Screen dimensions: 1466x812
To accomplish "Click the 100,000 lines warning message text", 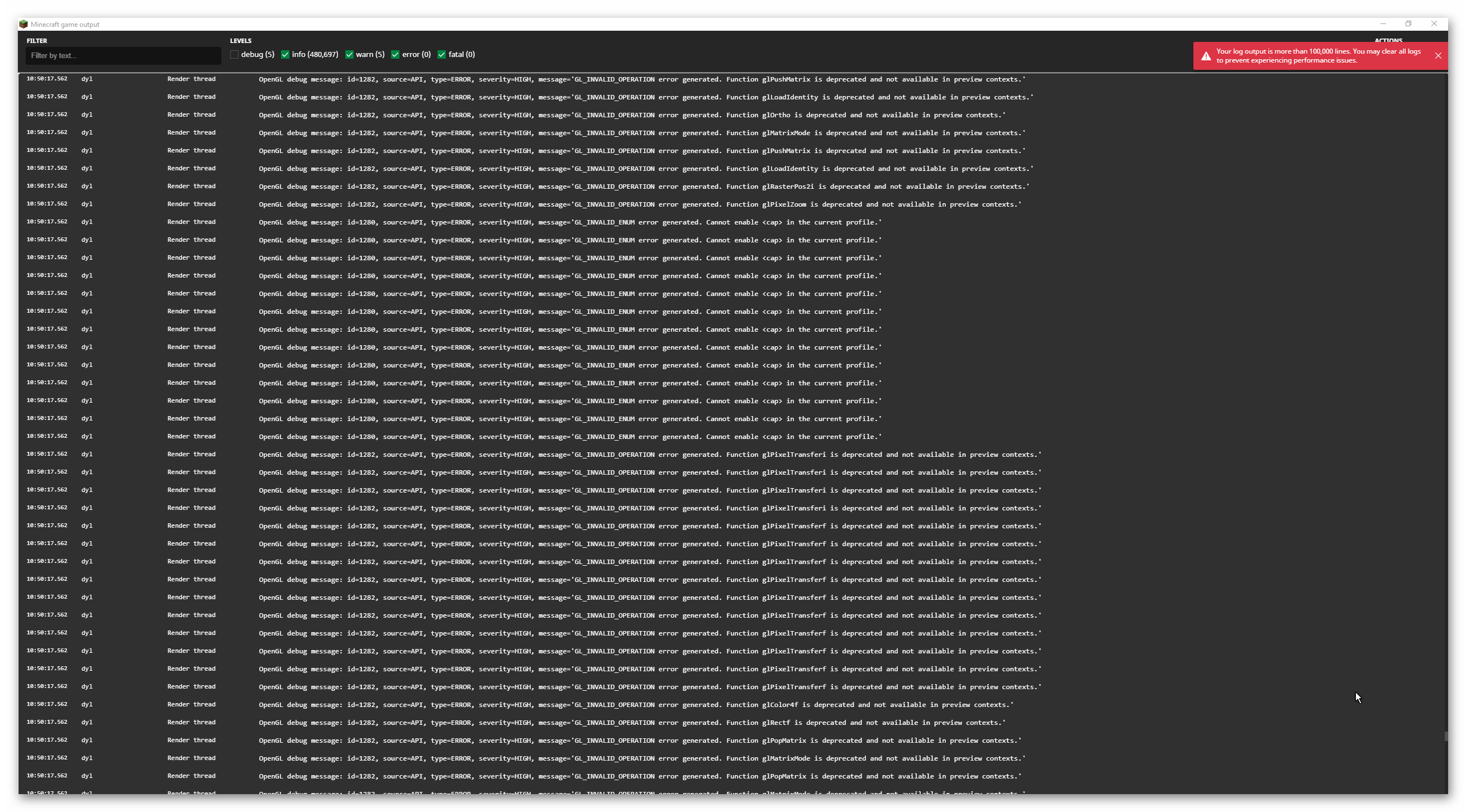I will (x=1318, y=56).
